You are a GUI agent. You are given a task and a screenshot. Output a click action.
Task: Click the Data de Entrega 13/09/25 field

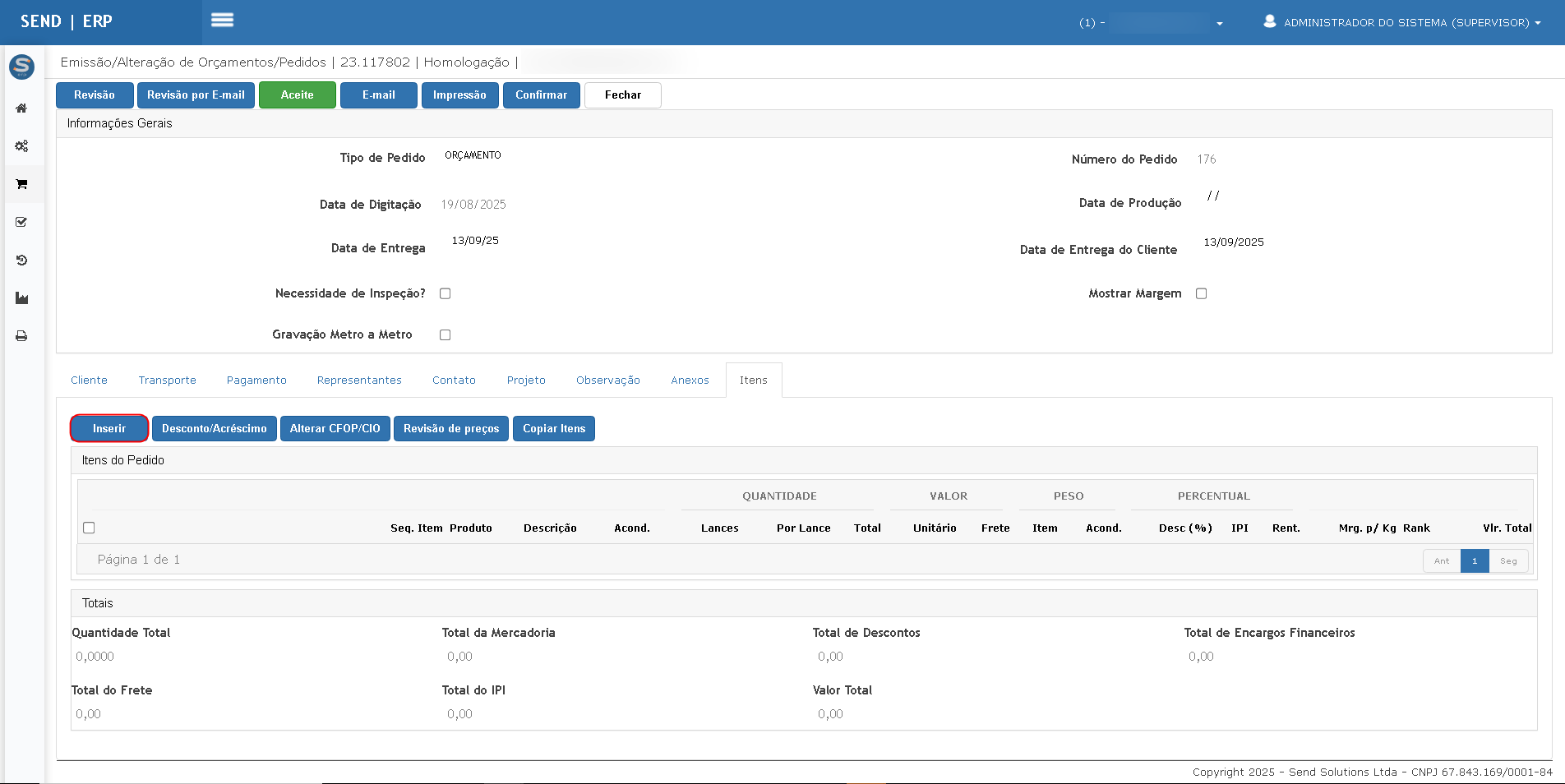(x=475, y=241)
